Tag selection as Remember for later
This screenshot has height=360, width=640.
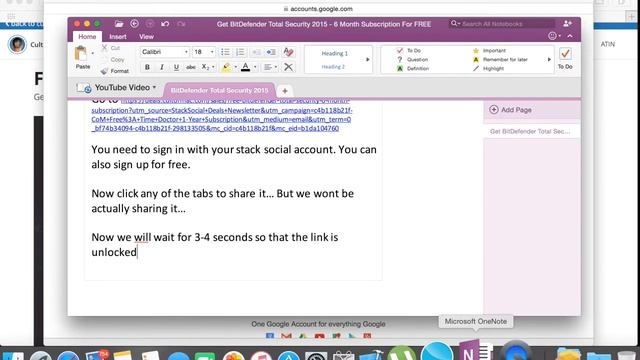[x=500, y=60]
